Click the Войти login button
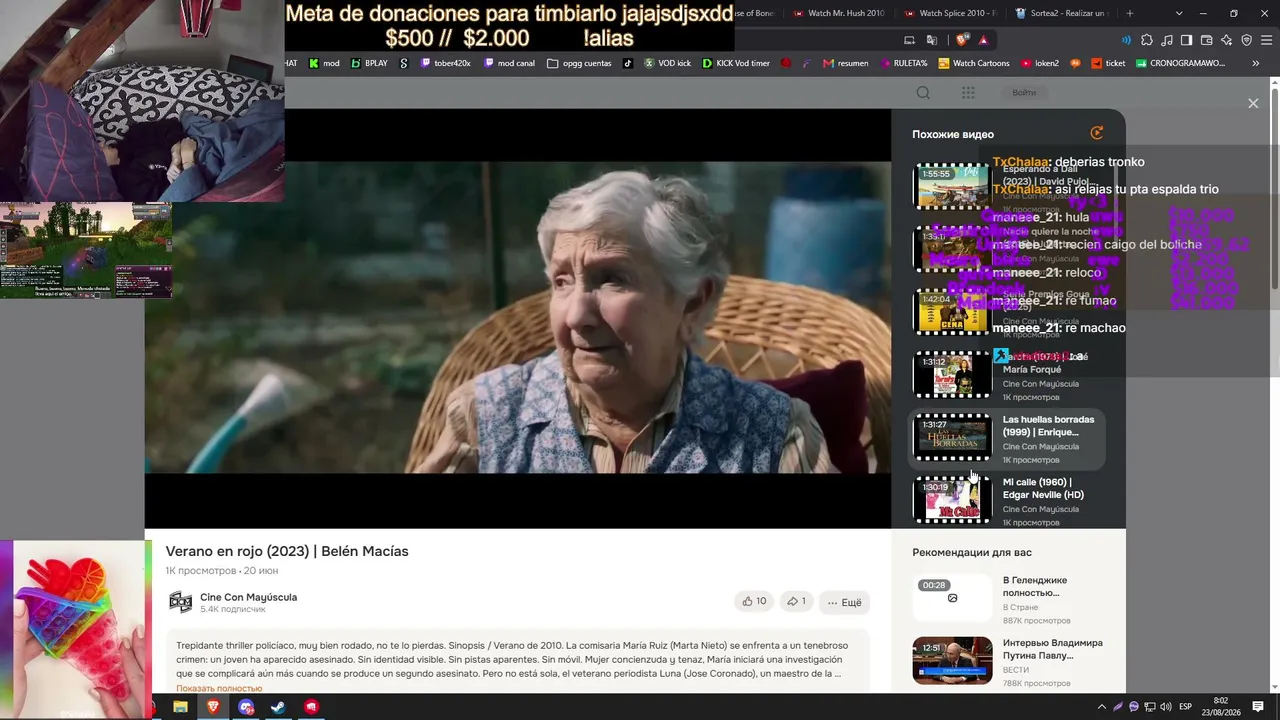Viewport: 1280px width, 720px height. click(x=1024, y=93)
